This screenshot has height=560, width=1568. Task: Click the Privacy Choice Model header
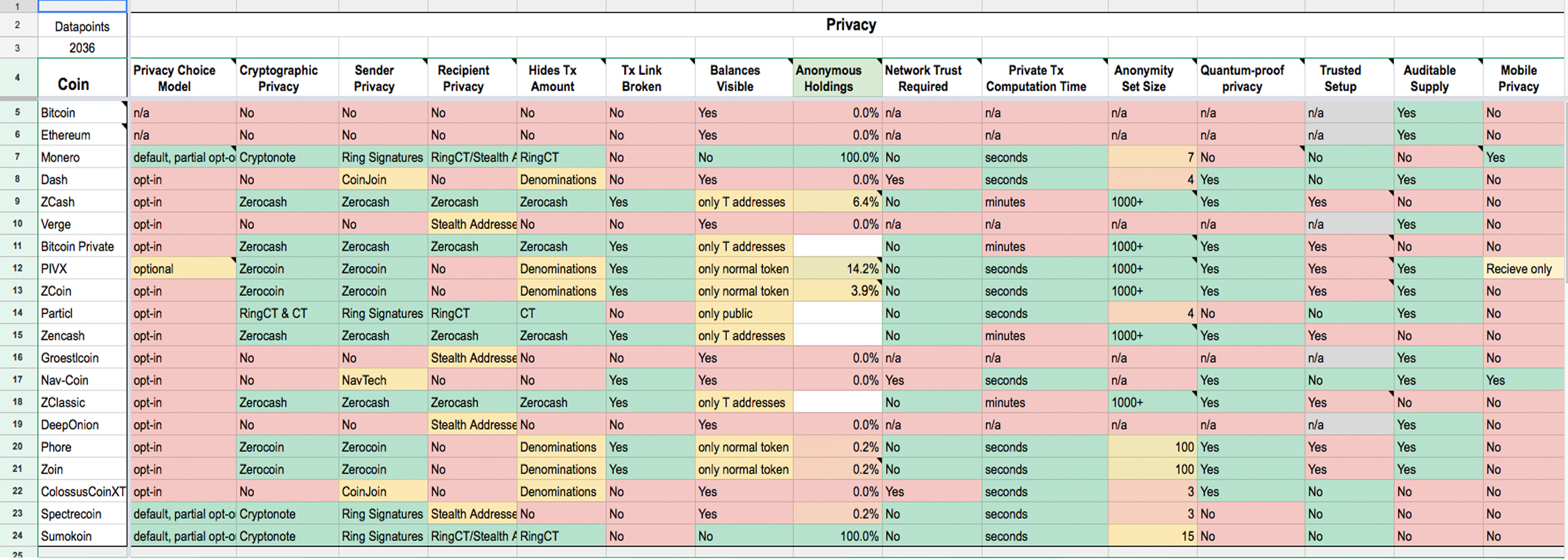click(x=183, y=78)
